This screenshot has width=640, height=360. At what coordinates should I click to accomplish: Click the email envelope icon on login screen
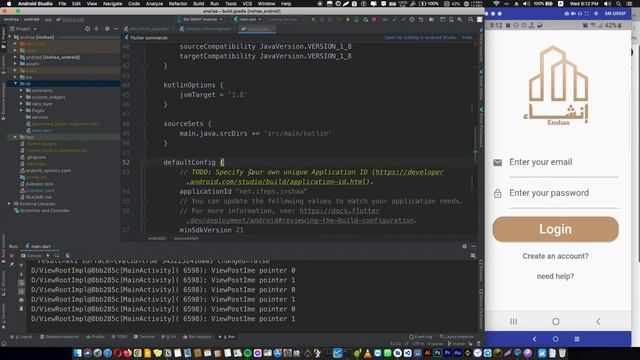coord(497,162)
